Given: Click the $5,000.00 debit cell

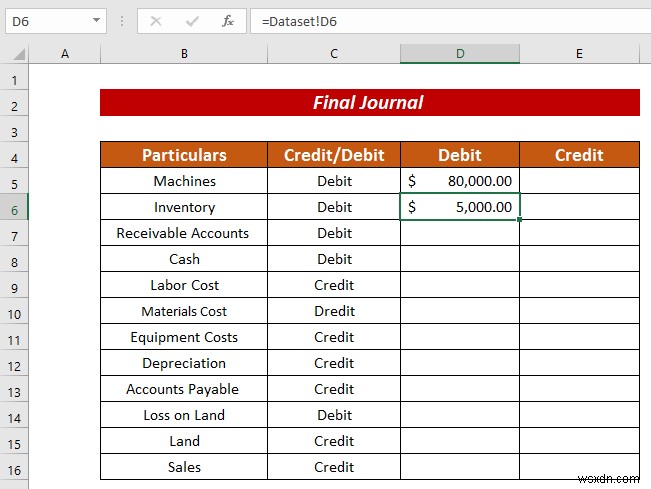Looking at the screenshot, I should coord(460,207).
